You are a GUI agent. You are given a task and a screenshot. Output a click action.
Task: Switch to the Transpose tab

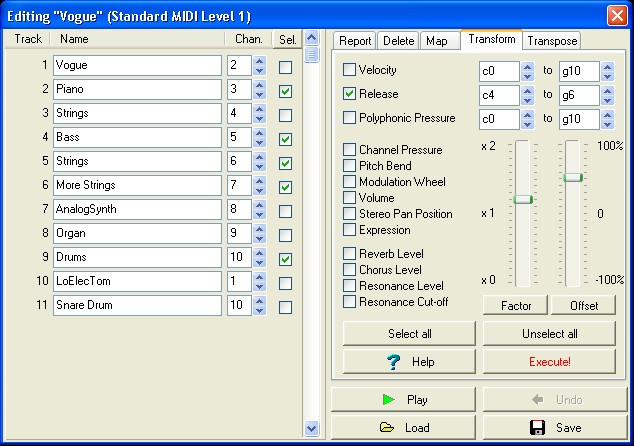click(551, 41)
